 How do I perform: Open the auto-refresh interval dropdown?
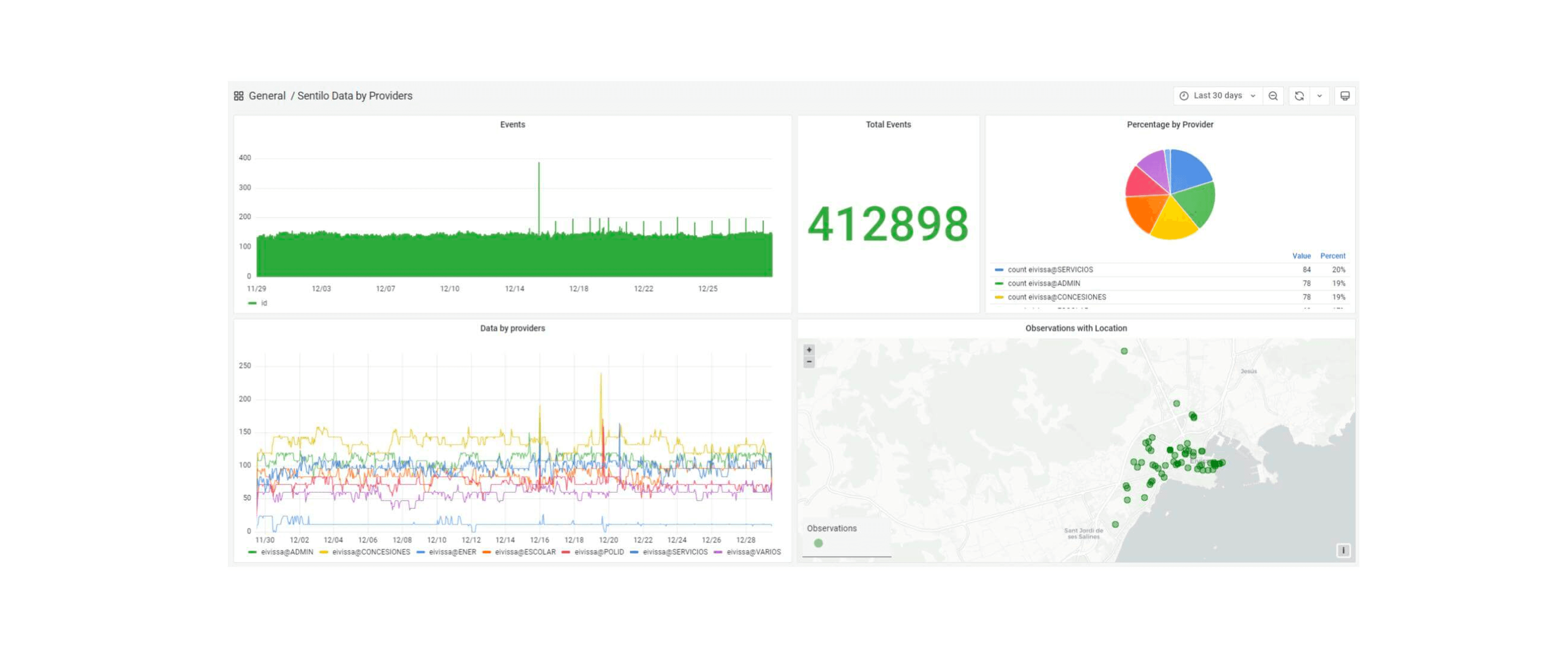point(1319,95)
